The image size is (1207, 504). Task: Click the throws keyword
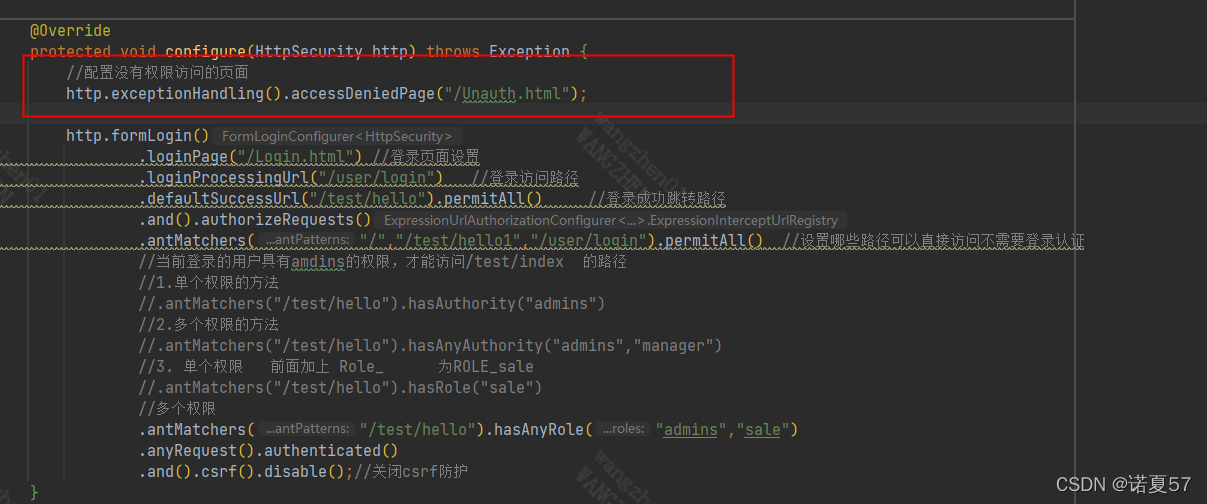click(453, 52)
